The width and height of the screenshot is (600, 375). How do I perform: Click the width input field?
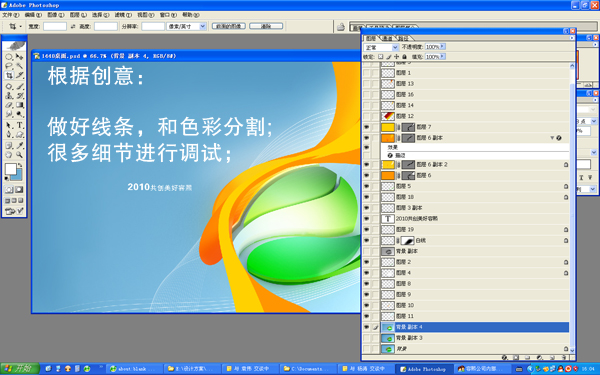[x=55, y=26]
